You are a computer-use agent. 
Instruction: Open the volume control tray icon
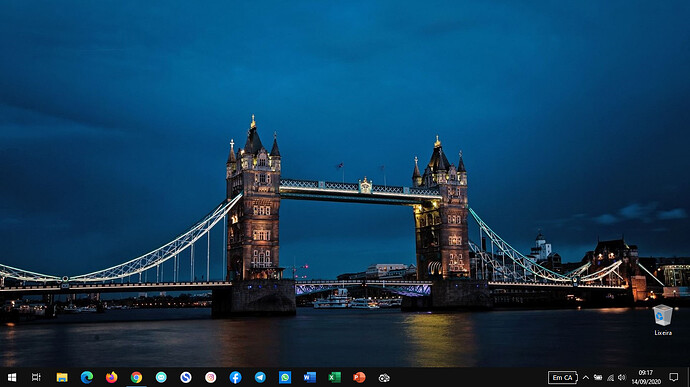click(621, 377)
